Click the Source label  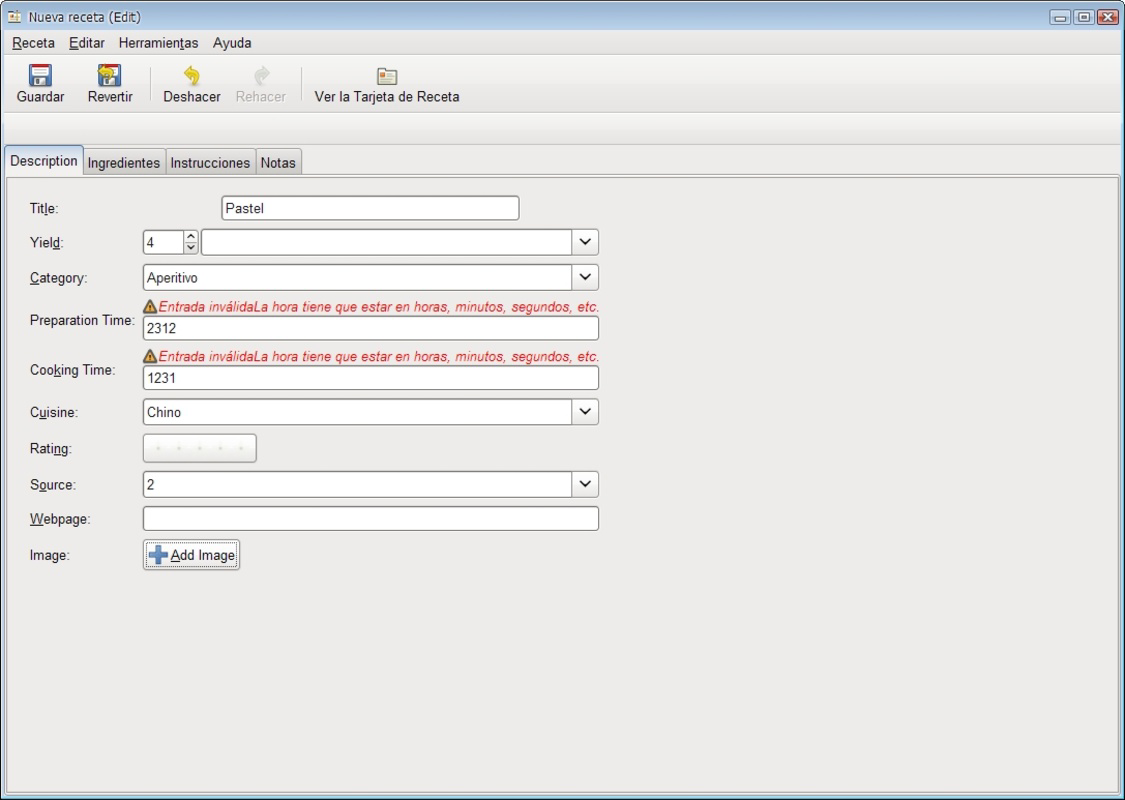[52, 485]
